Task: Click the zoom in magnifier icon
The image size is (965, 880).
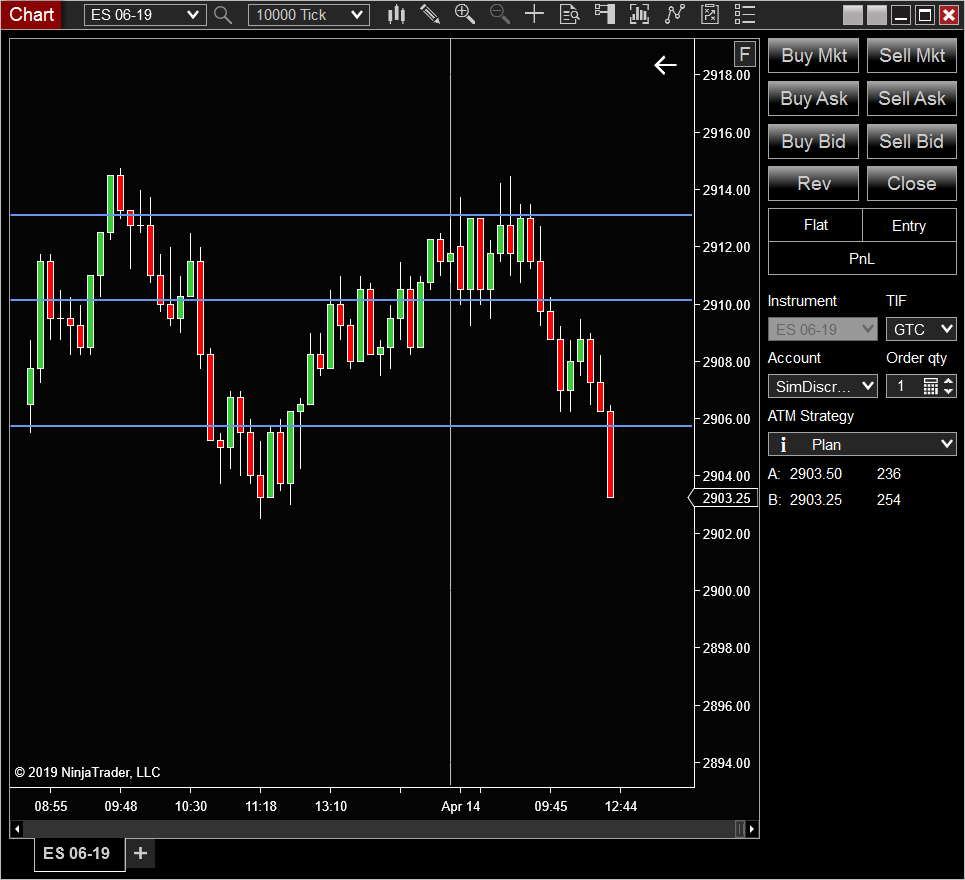Action: pos(465,15)
